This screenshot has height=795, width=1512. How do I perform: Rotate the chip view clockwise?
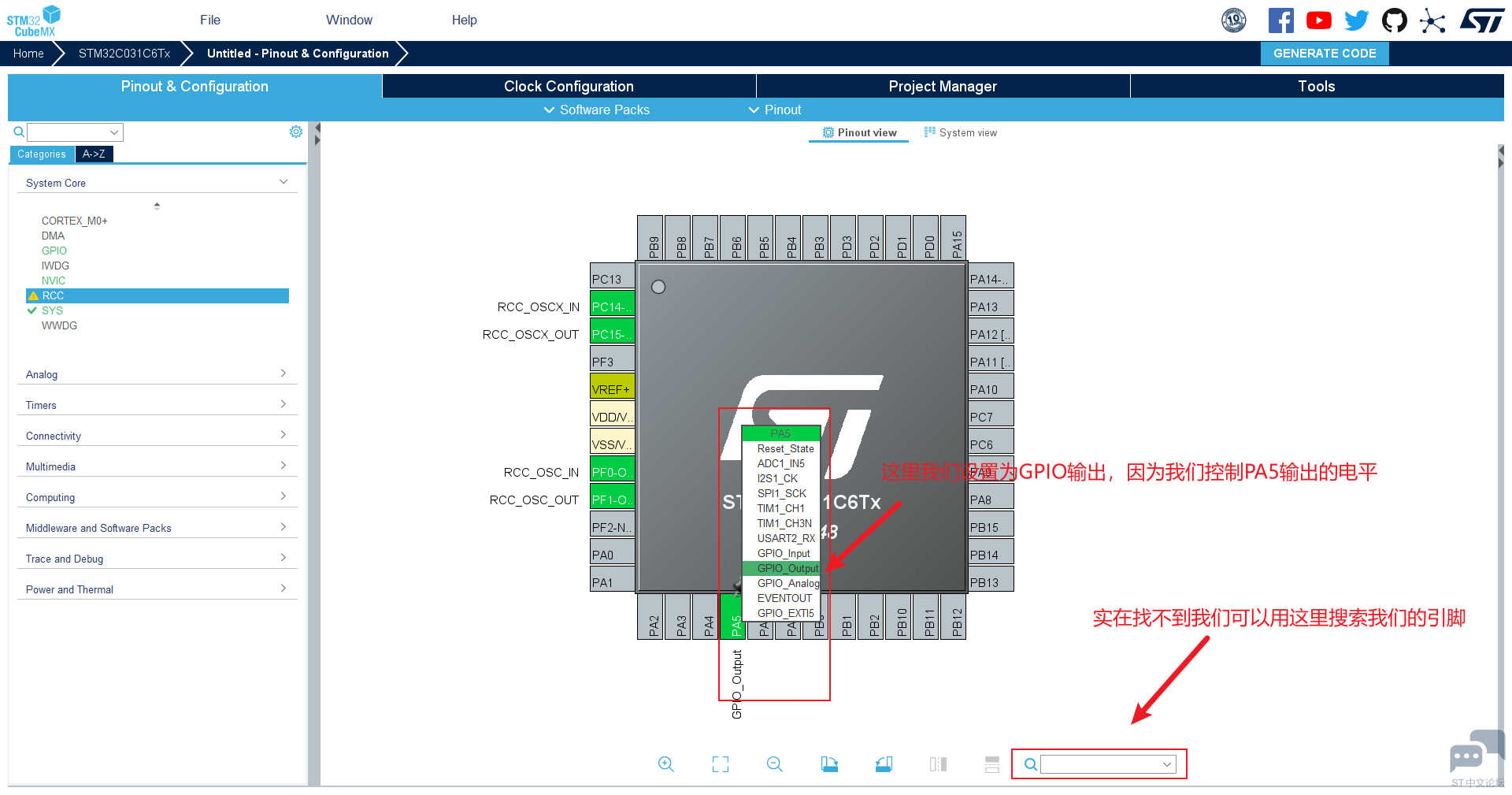click(x=829, y=764)
